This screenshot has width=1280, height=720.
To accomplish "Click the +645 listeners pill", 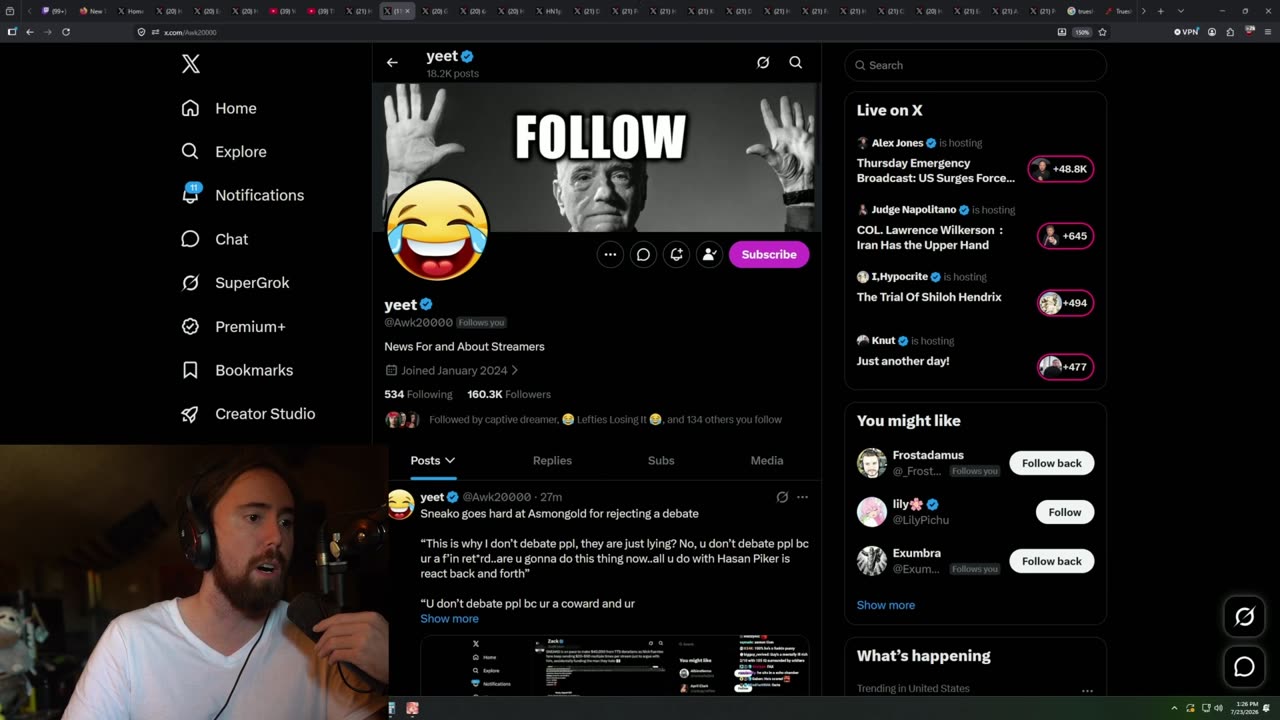I will click(1065, 236).
